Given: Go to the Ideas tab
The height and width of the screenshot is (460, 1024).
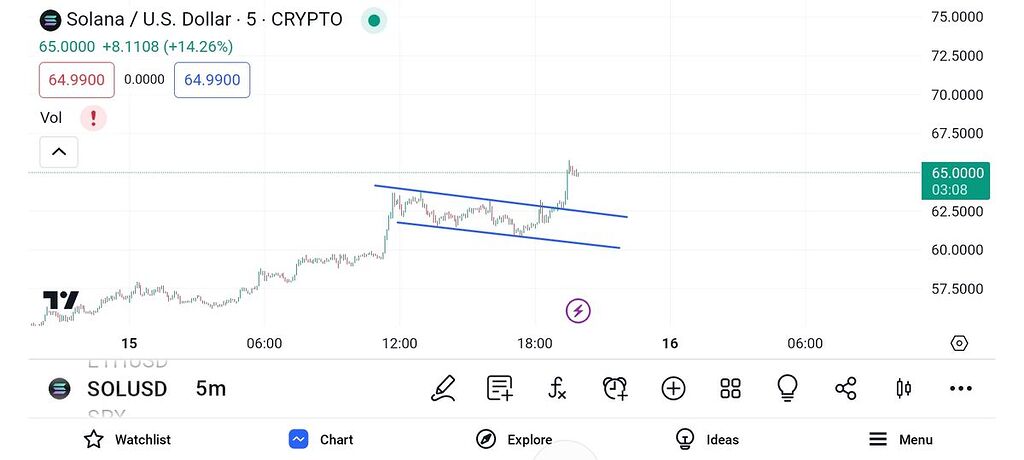Looking at the screenshot, I should 707,439.
